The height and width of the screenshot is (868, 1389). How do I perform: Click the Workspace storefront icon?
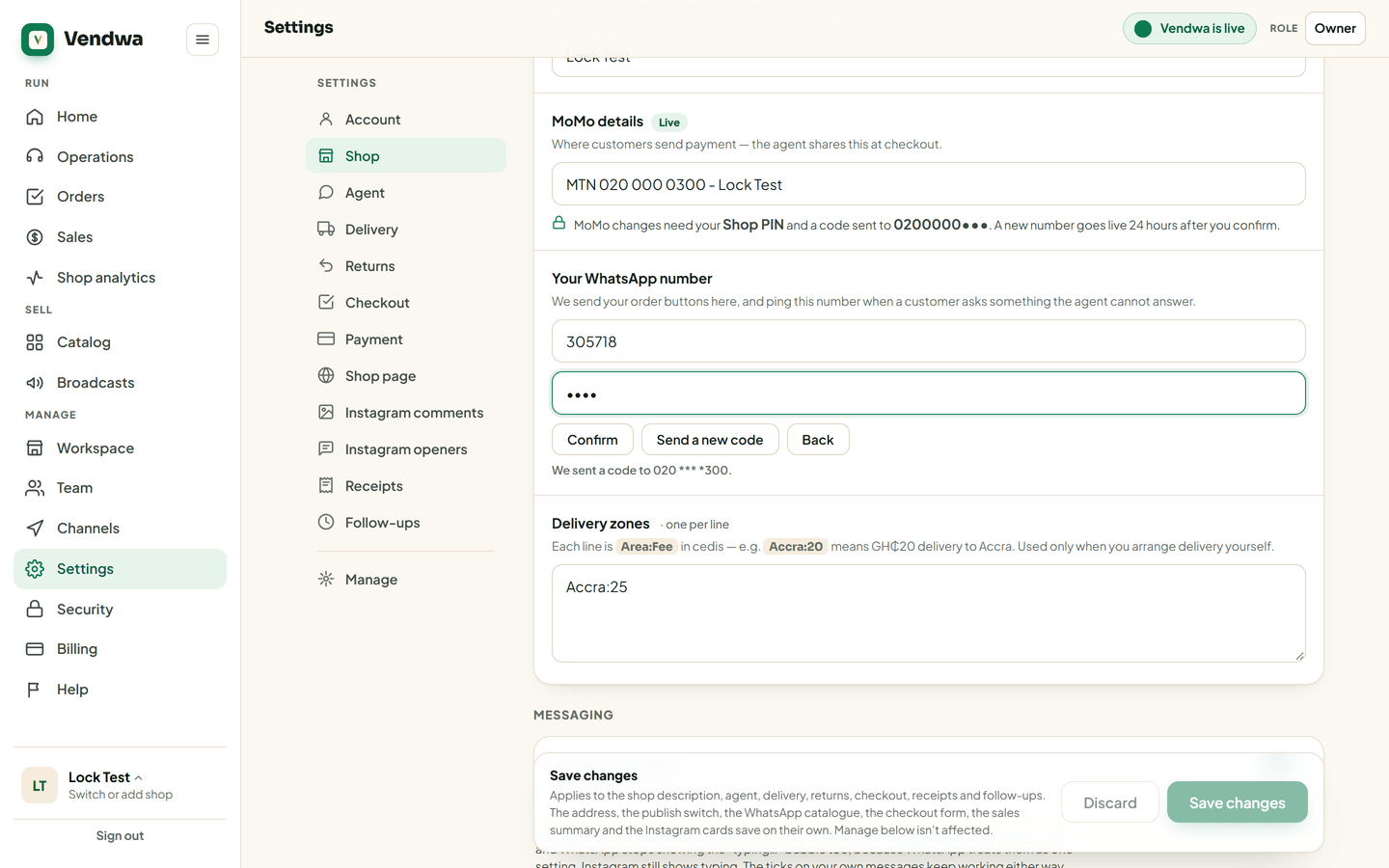35,448
